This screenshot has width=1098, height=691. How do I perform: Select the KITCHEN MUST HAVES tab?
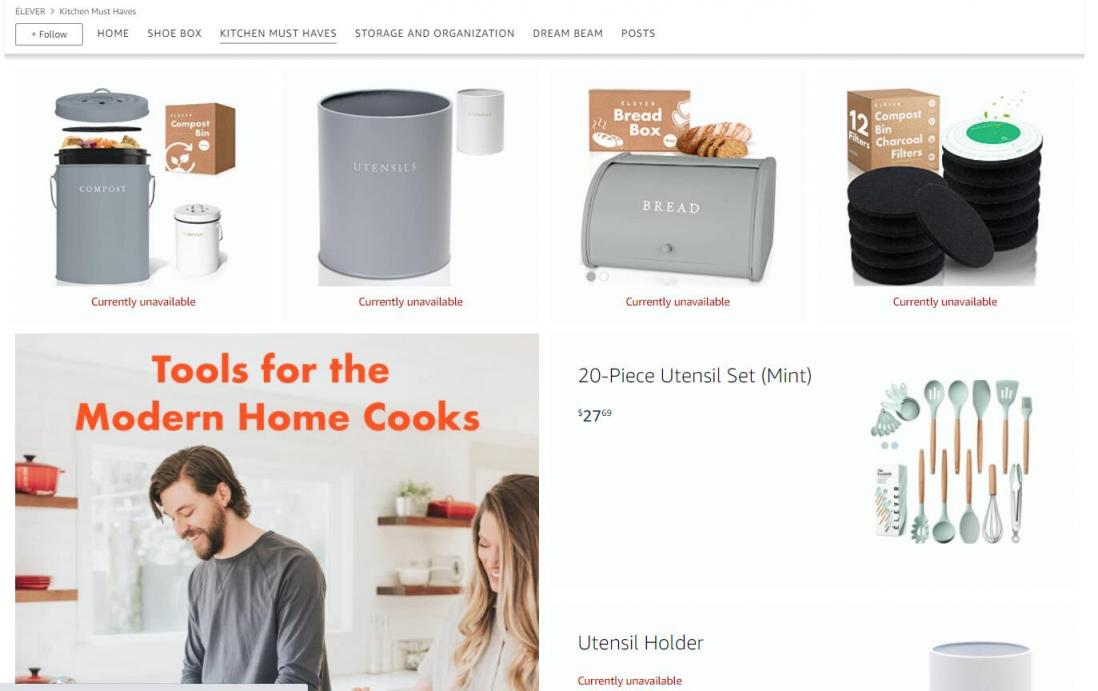coord(278,33)
